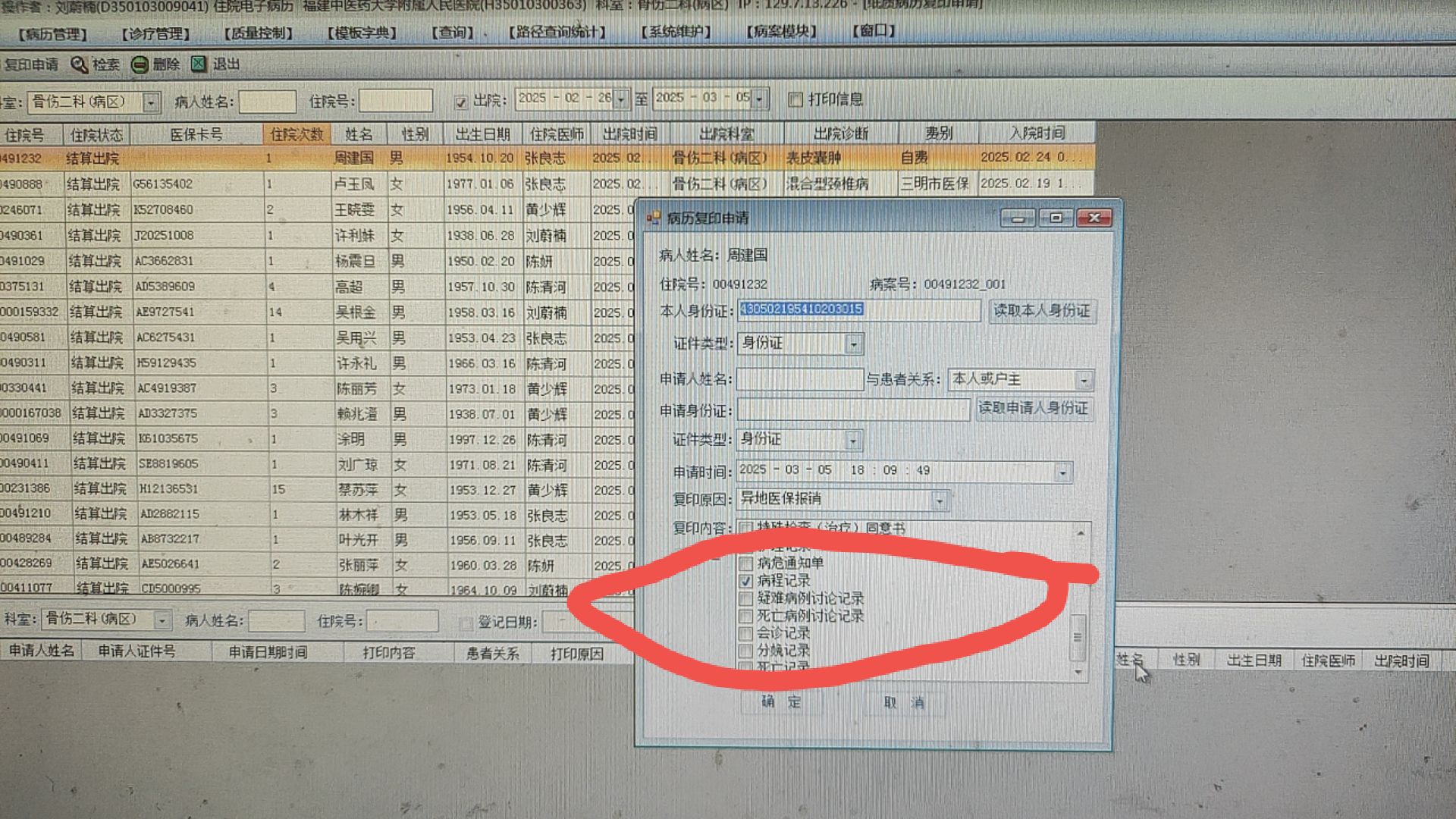
Task: Open the 质量控制 menu
Action: [x=259, y=34]
